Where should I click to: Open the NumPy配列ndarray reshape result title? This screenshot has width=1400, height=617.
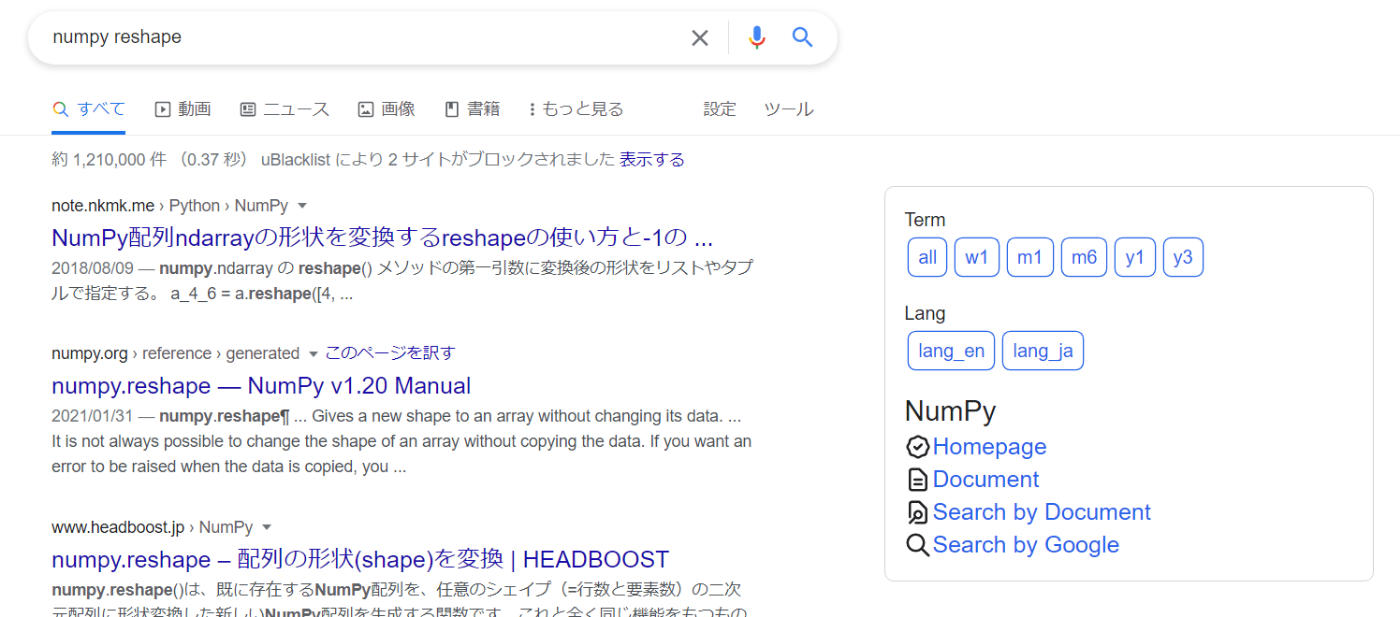click(382, 238)
